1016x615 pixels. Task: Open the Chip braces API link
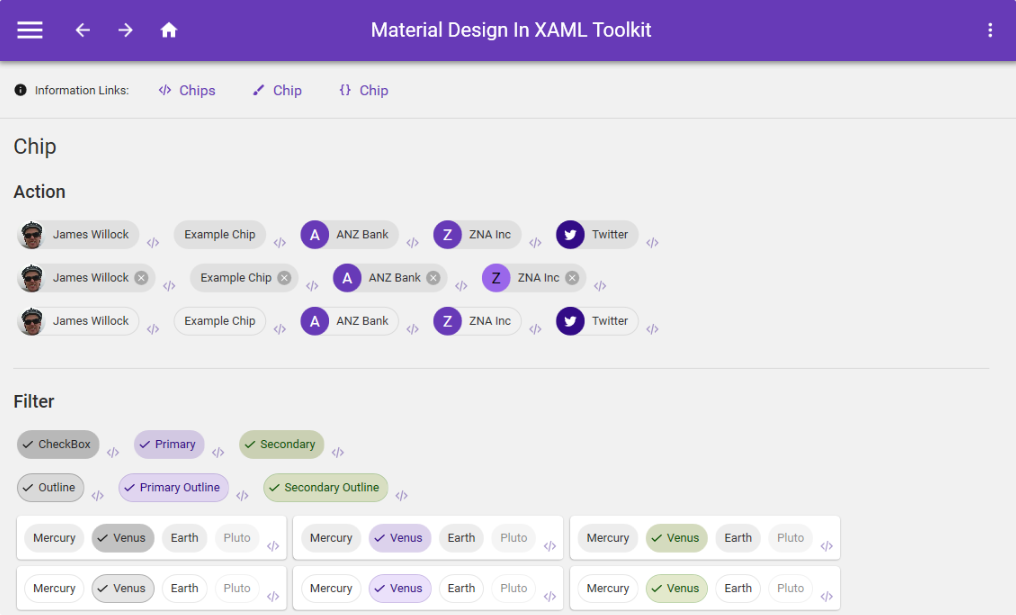coord(364,90)
